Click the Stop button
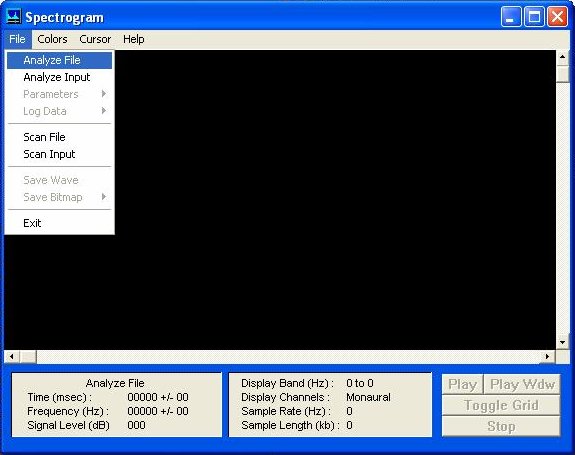 click(501, 426)
